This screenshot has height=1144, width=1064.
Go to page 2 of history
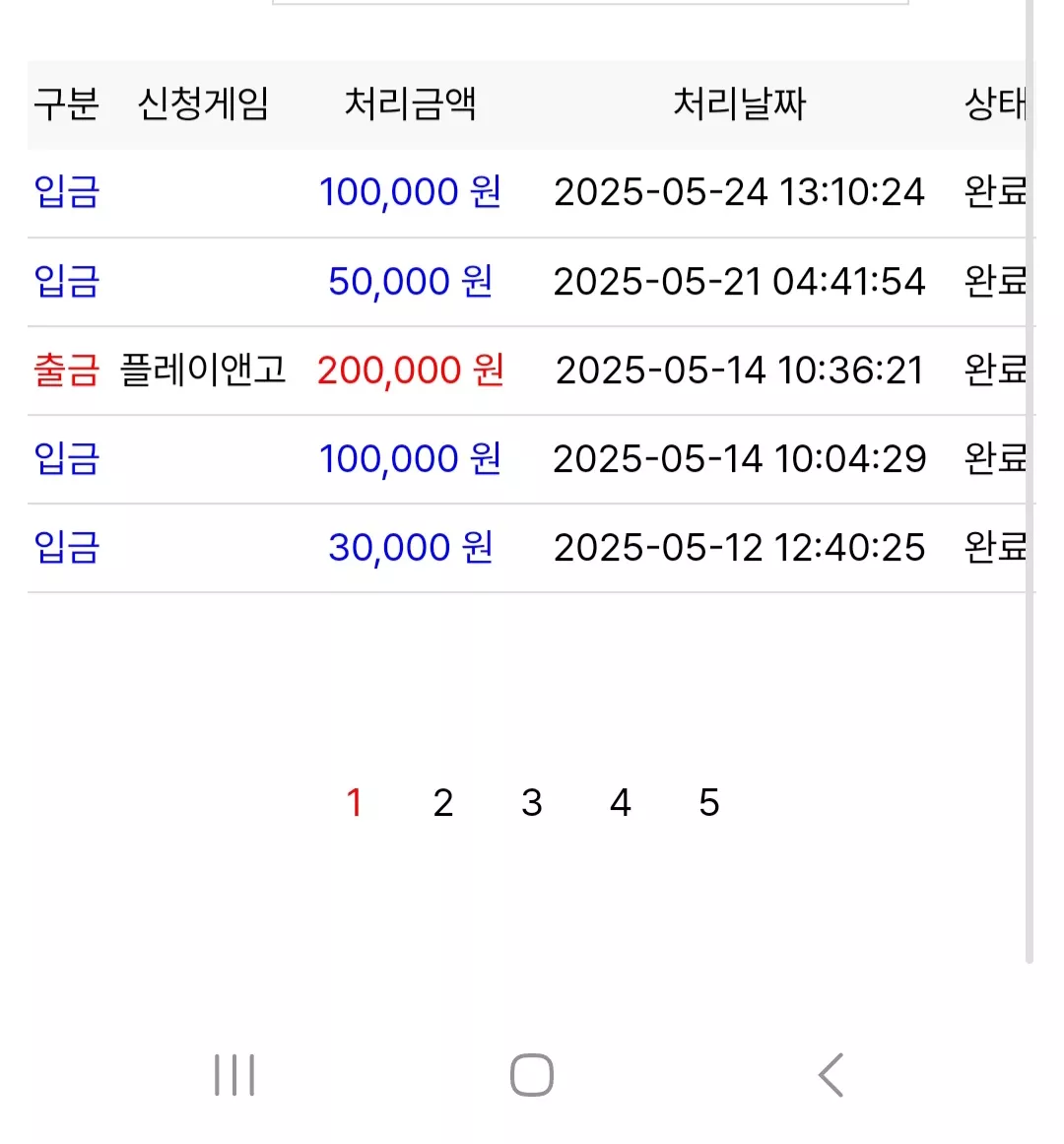pos(443,802)
